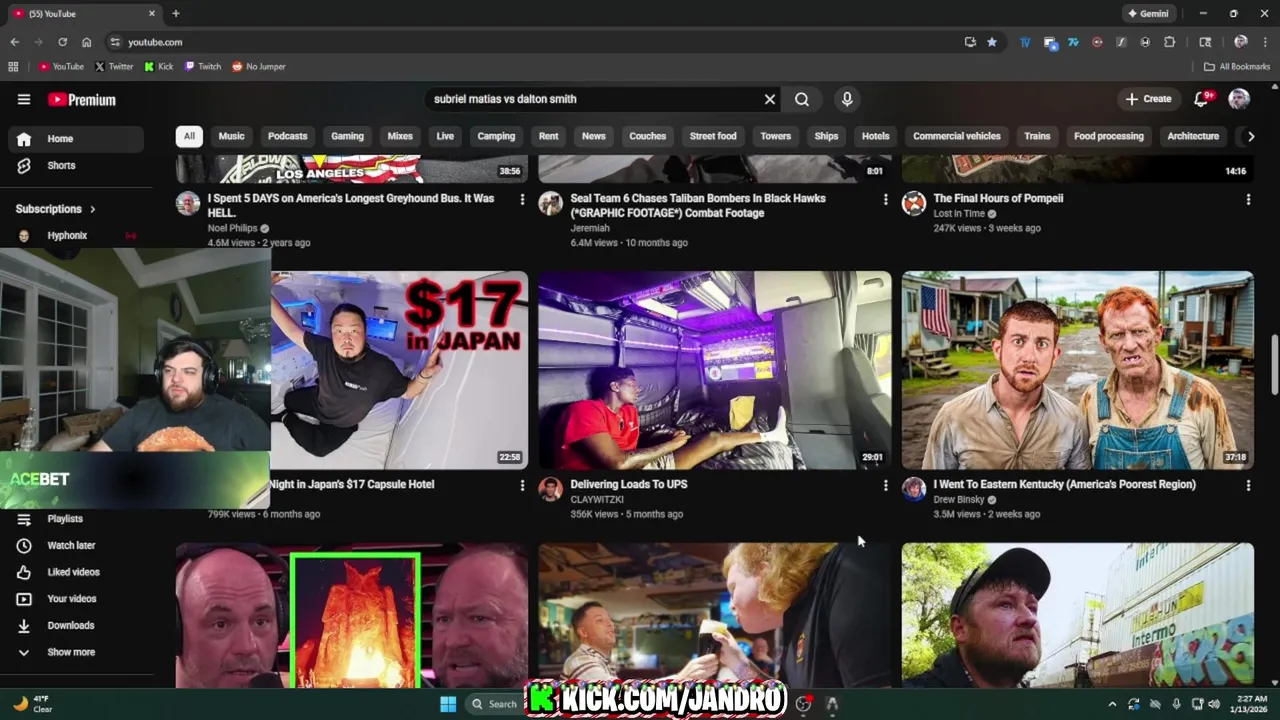1280x720 pixels.
Task: Open the Noel Philips channel link
Action: 232,228
